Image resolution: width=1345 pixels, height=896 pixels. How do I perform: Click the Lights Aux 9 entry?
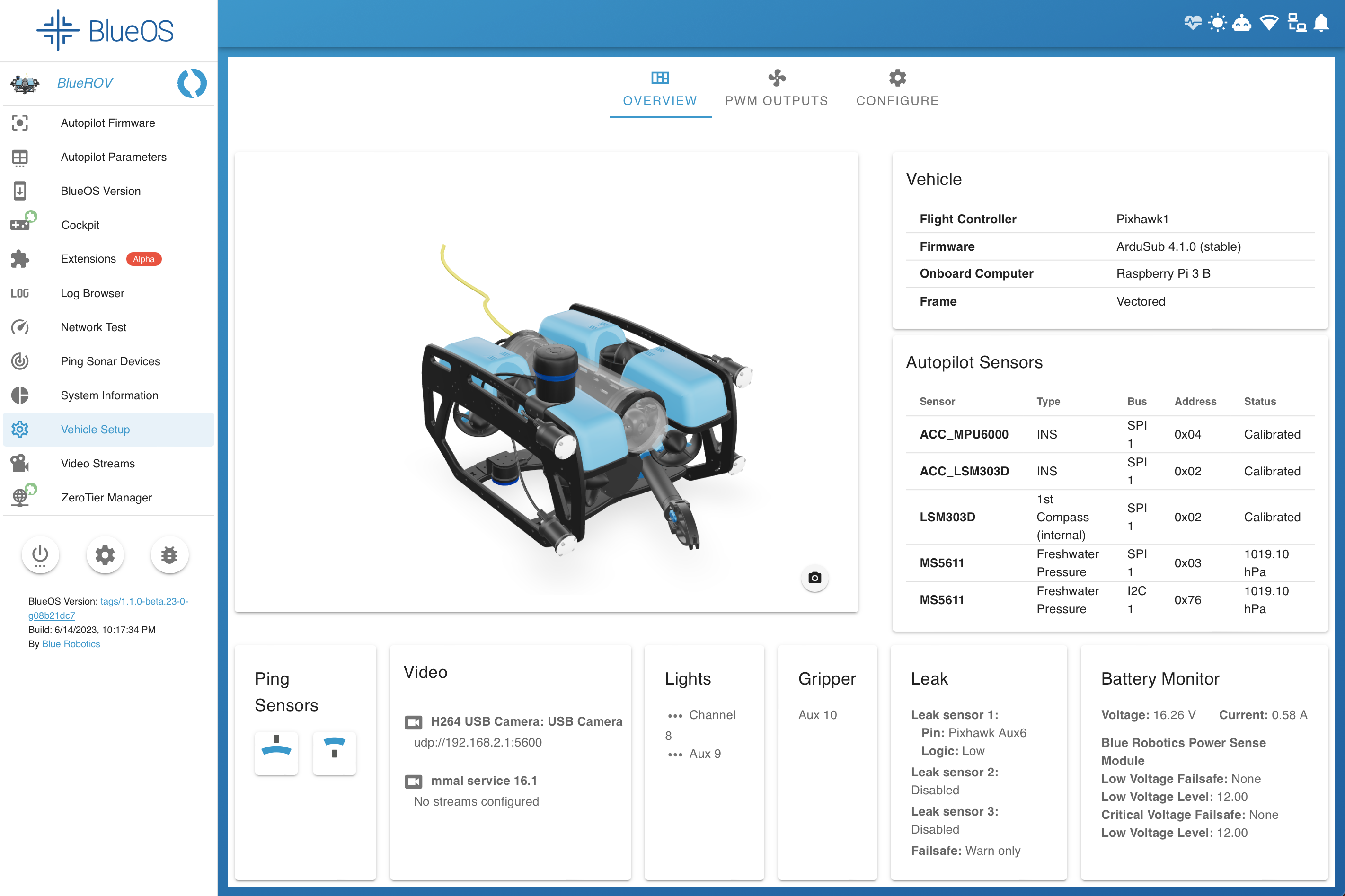[x=695, y=754]
